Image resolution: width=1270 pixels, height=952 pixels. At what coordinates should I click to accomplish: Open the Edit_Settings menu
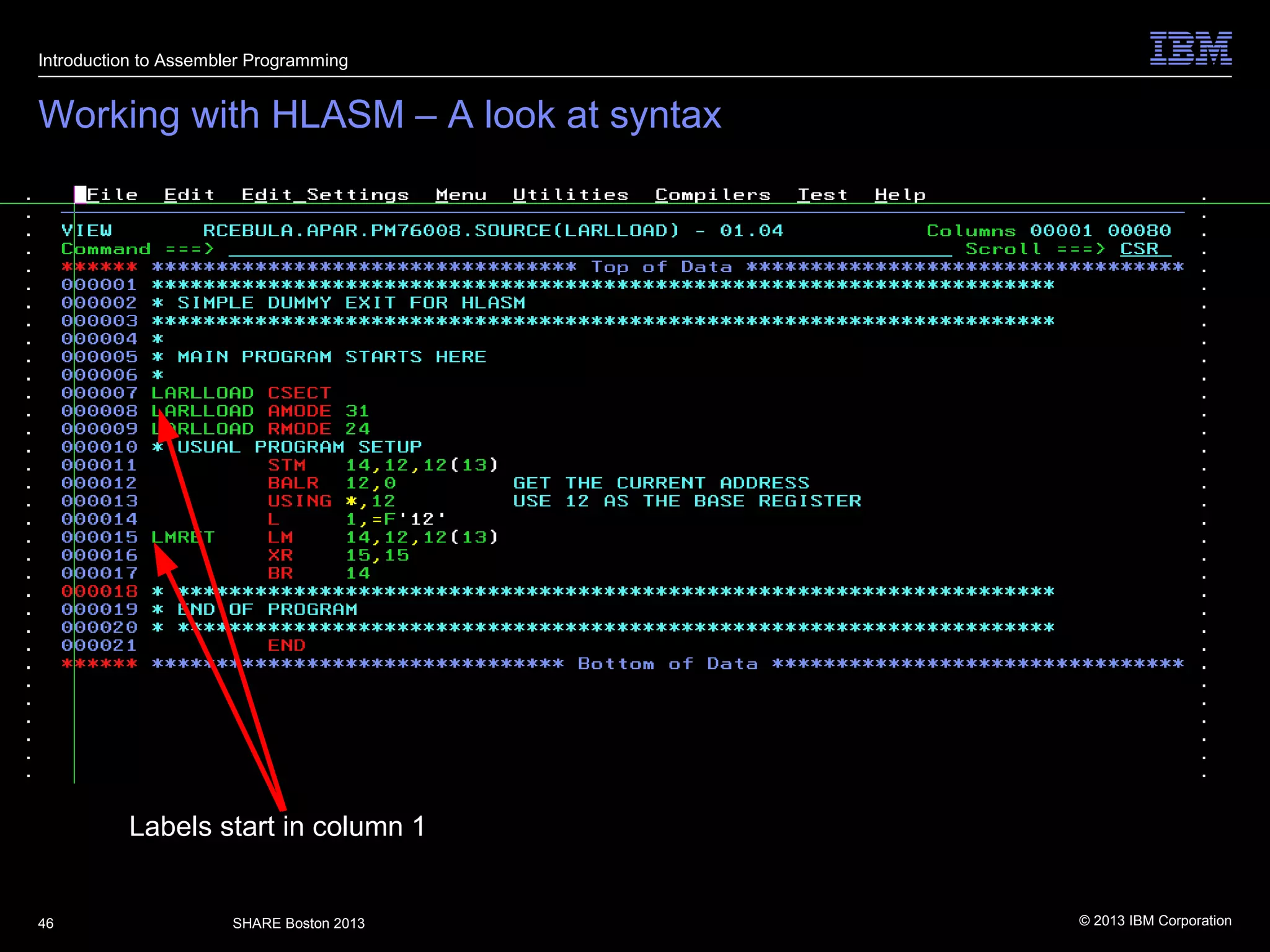[x=325, y=195]
